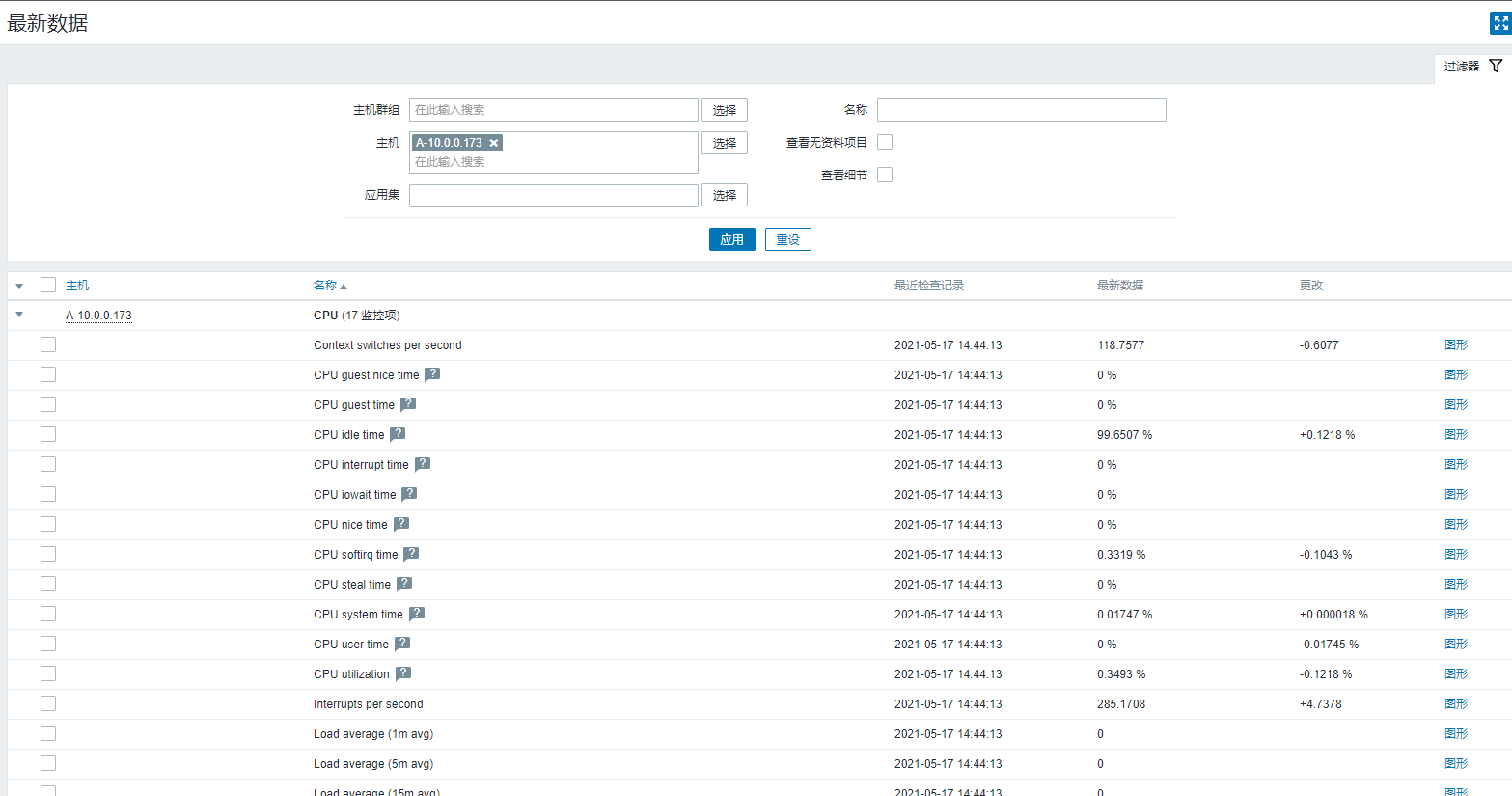
Task: Open help icon for CPU nice time
Action: (x=401, y=524)
